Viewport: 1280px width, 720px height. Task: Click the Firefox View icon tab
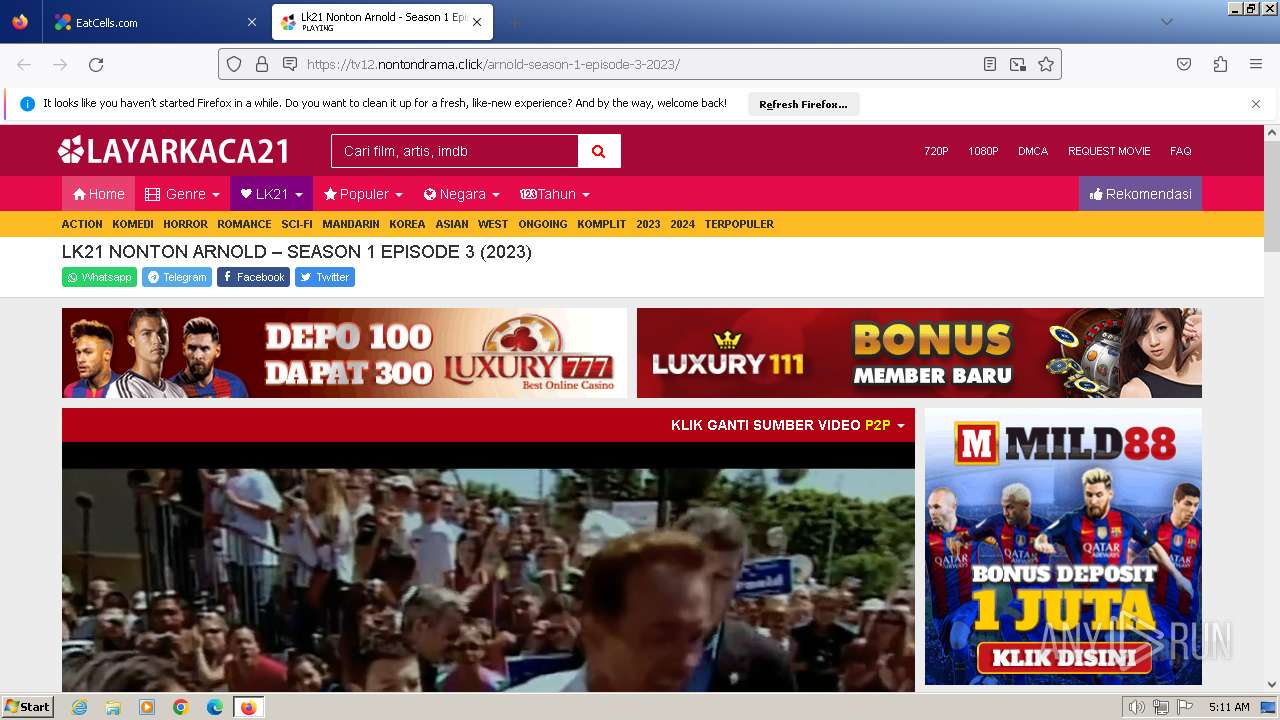(x=20, y=22)
